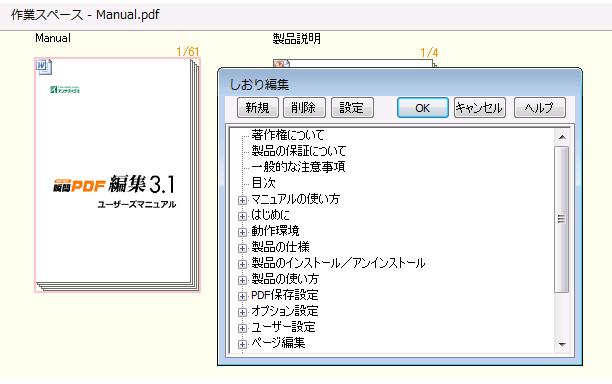The width and height of the screenshot is (612, 384).
Task: Select the 製品の仕様 bookmark text
Action: [280, 247]
